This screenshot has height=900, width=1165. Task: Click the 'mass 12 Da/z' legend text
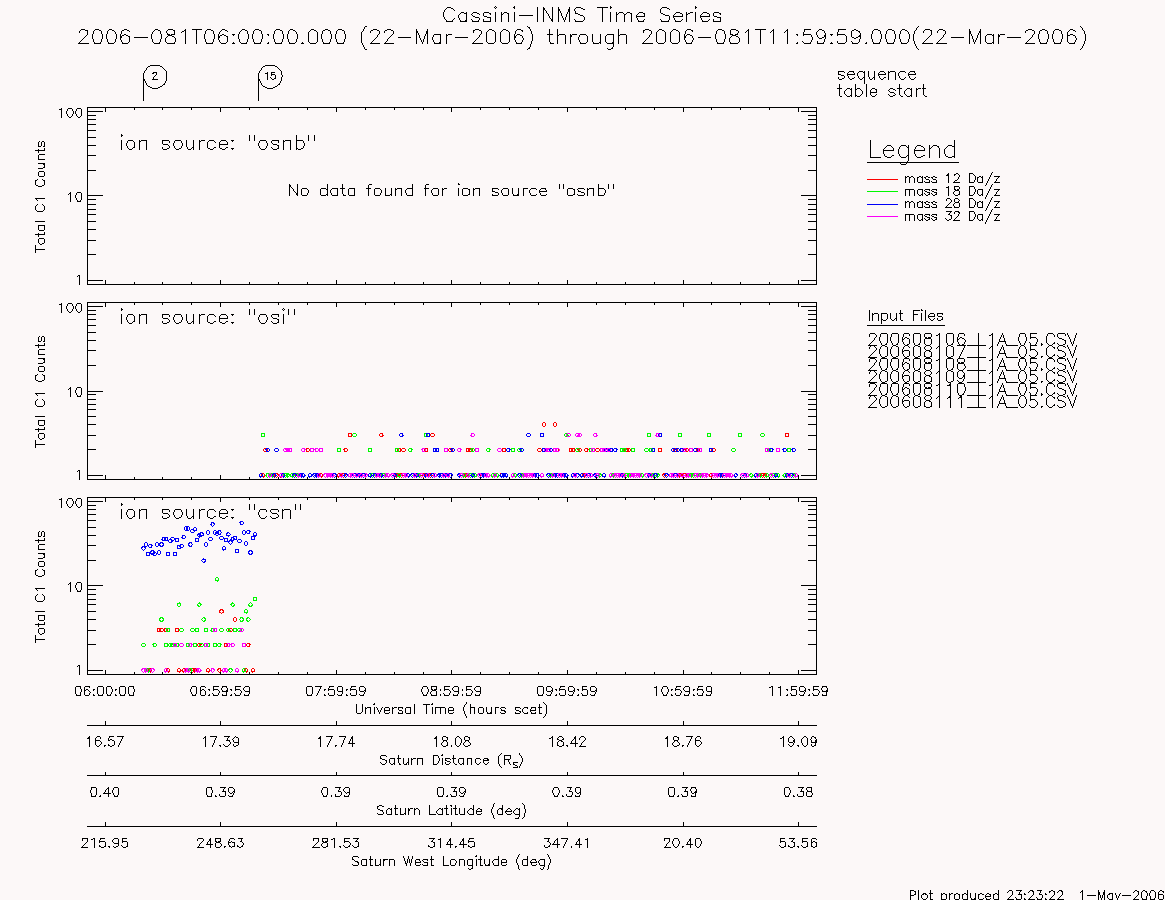click(952, 179)
